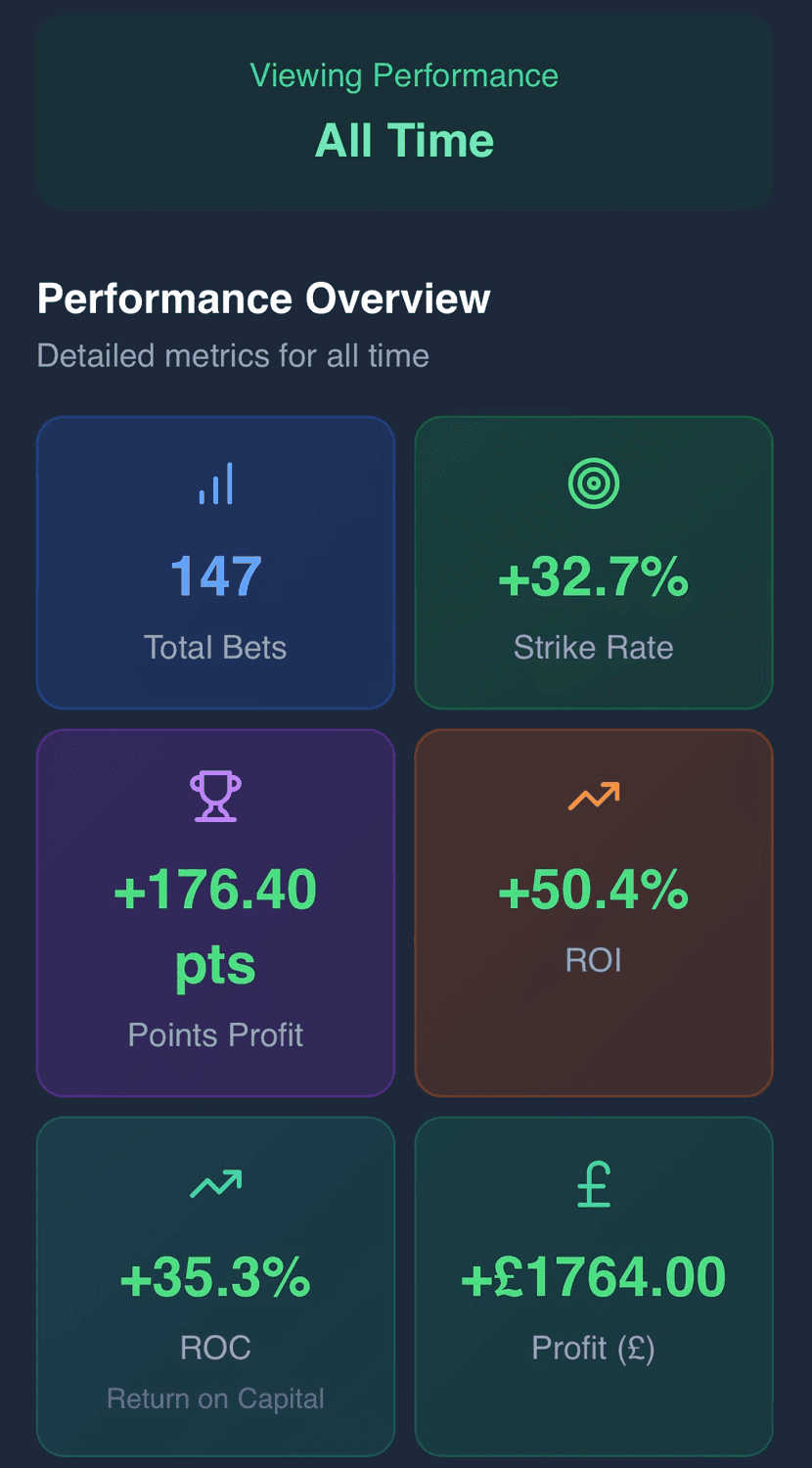Click the Strike Rate label
This screenshot has width=812, height=1468.
(x=594, y=647)
